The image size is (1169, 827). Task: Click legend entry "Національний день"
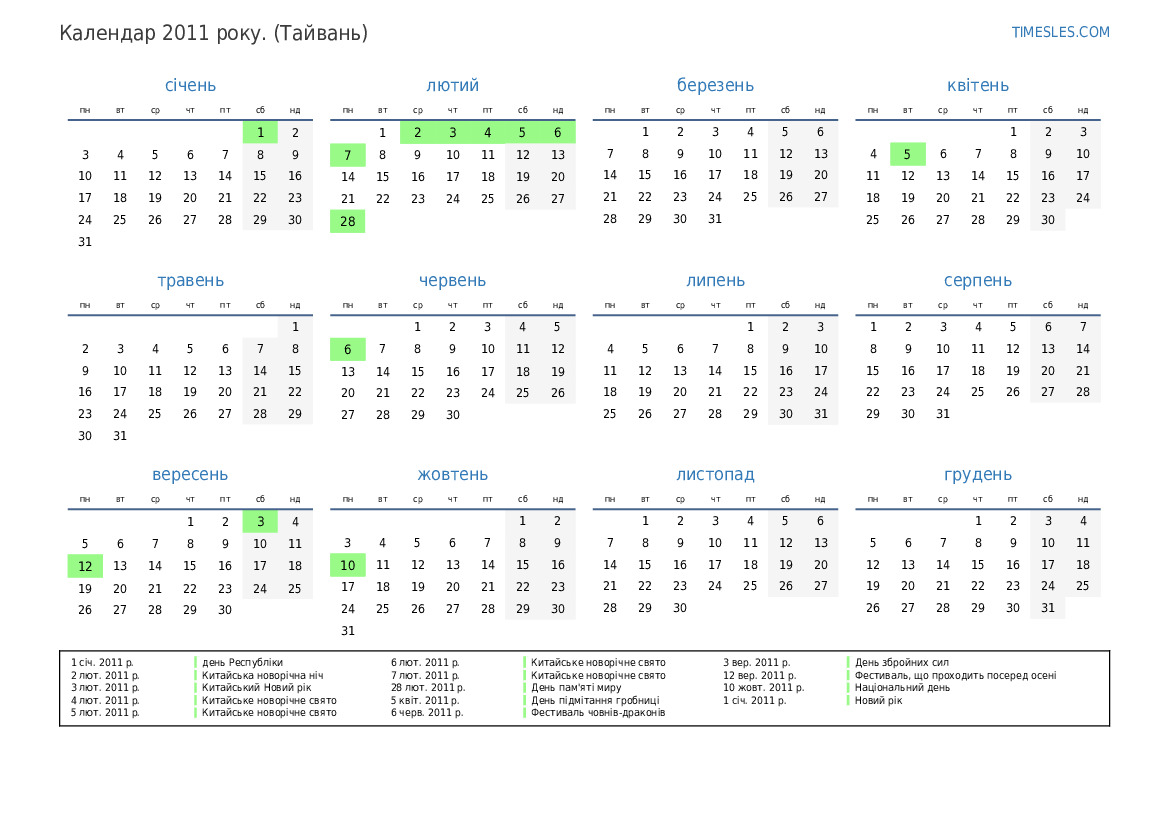pos(902,688)
